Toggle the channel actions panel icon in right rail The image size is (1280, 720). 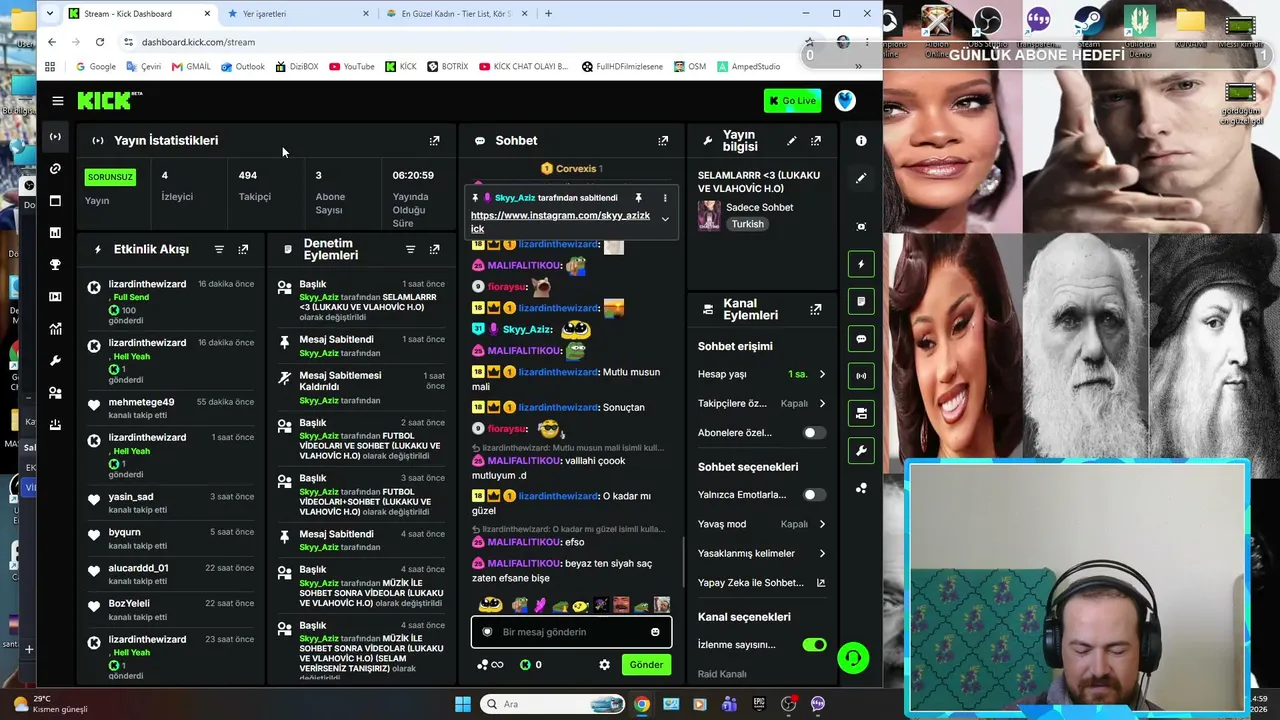tap(861, 413)
